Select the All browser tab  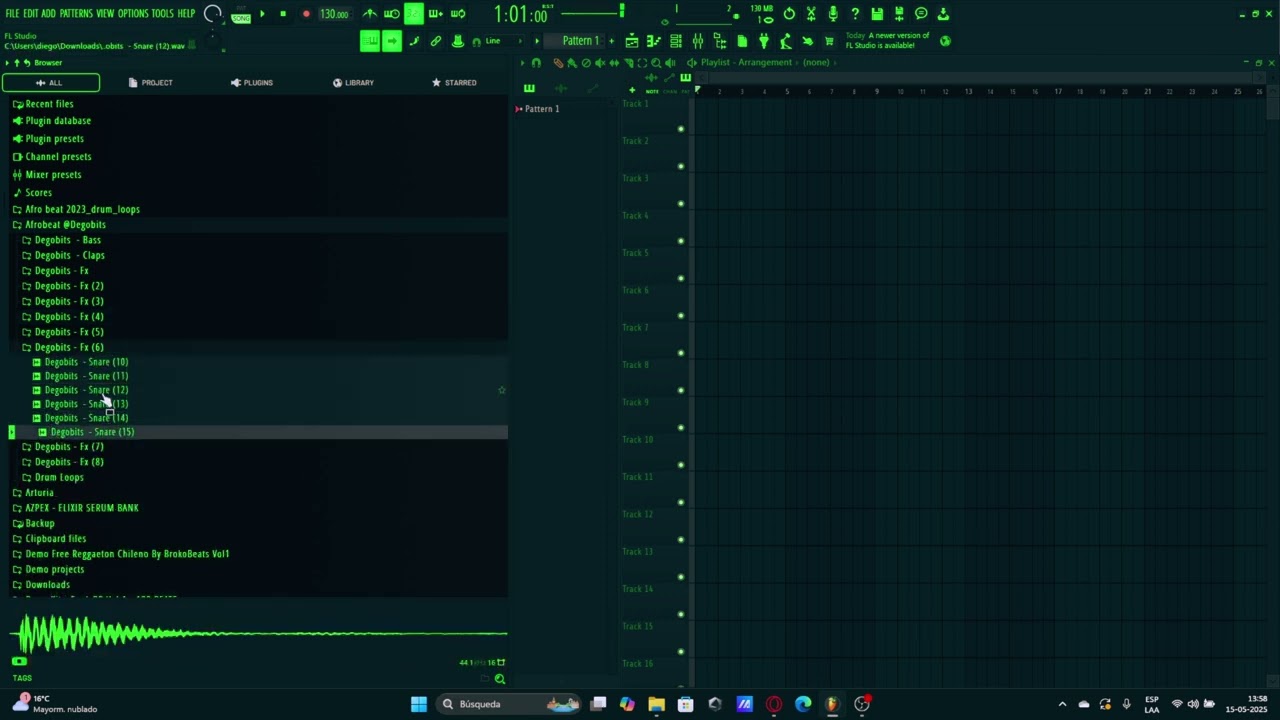(x=50, y=83)
